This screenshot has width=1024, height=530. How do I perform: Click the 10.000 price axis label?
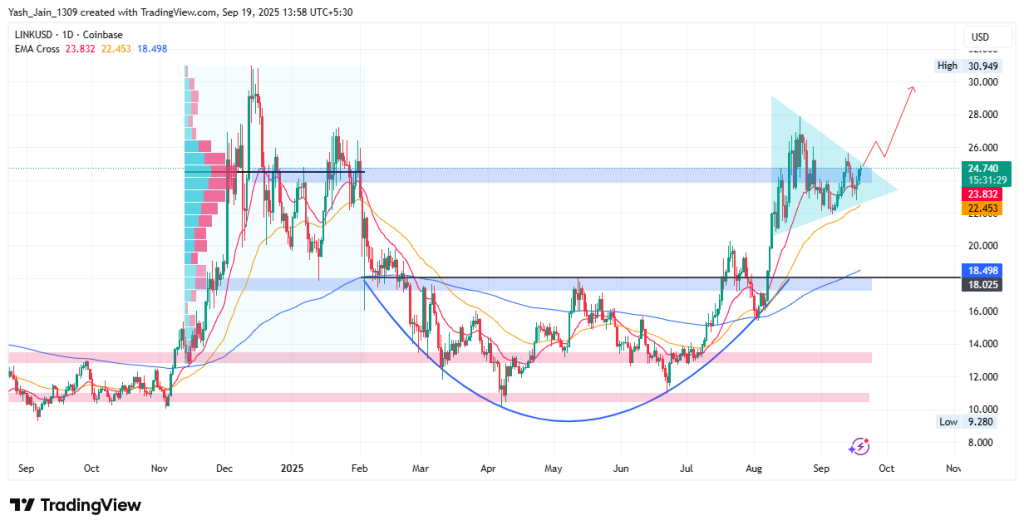tap(982, 409)
